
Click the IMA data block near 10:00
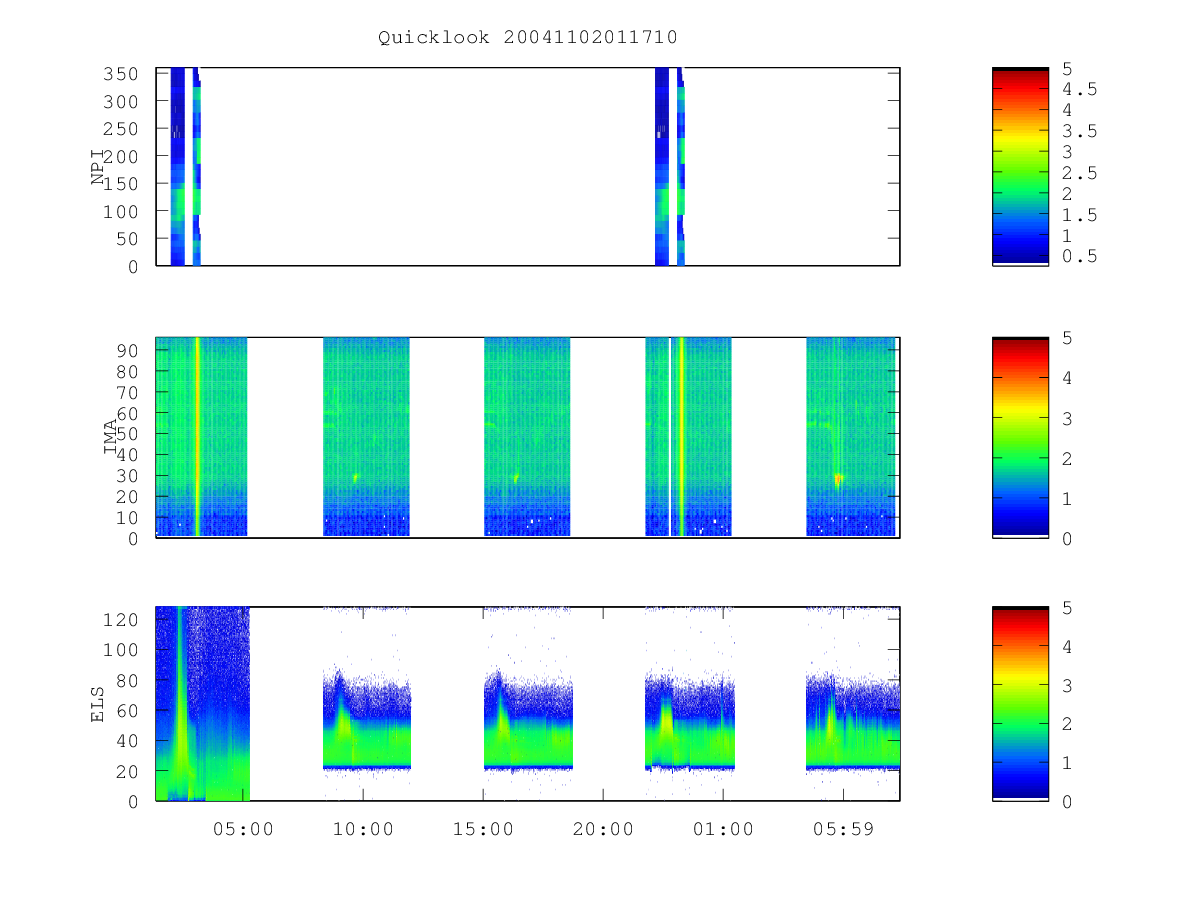point(366,437)
